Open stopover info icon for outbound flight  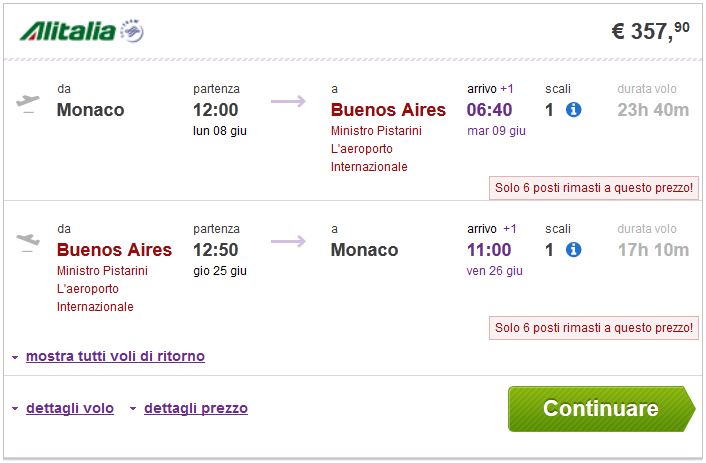[573, 109]
